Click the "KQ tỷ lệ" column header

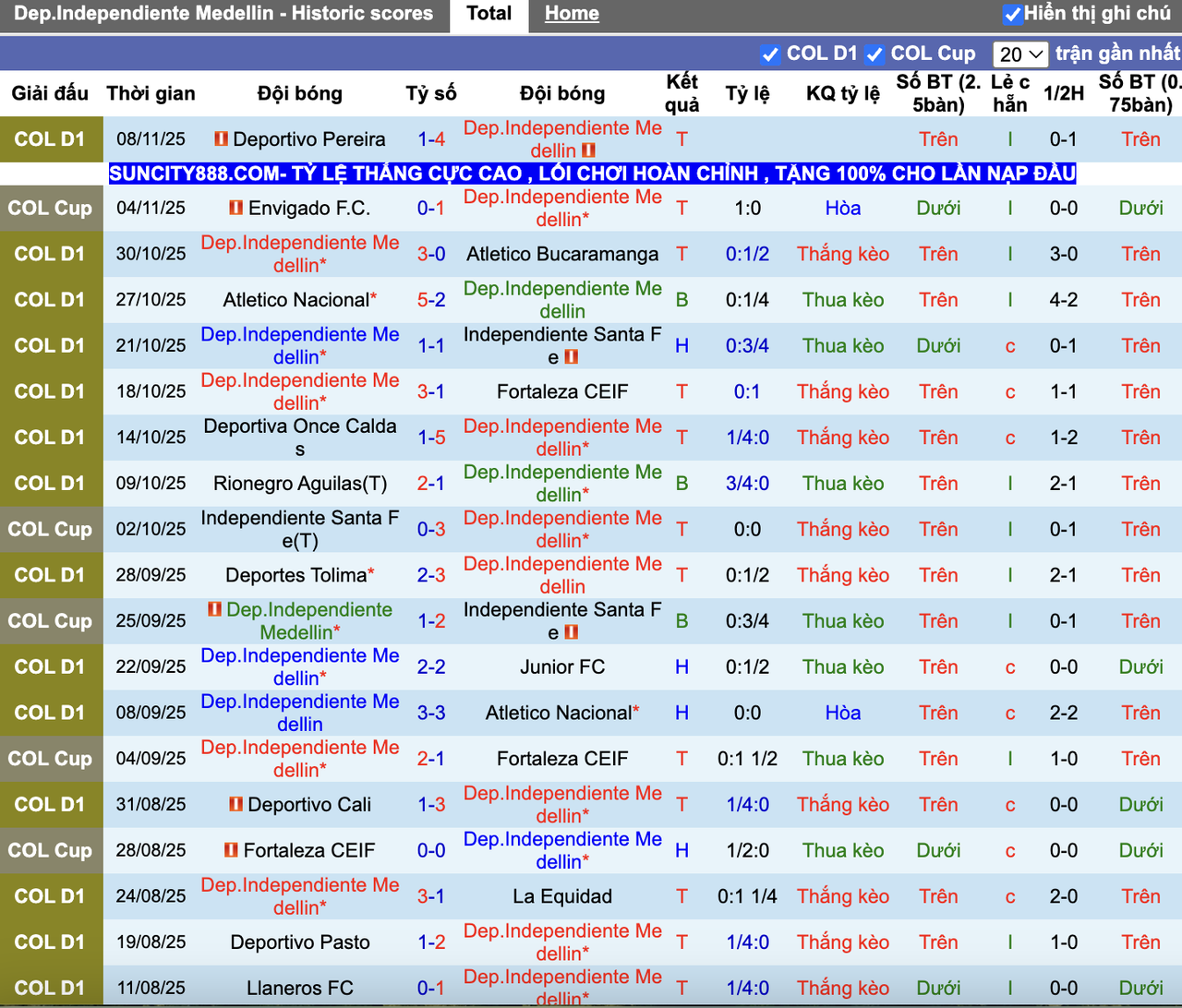coord(843,93)
